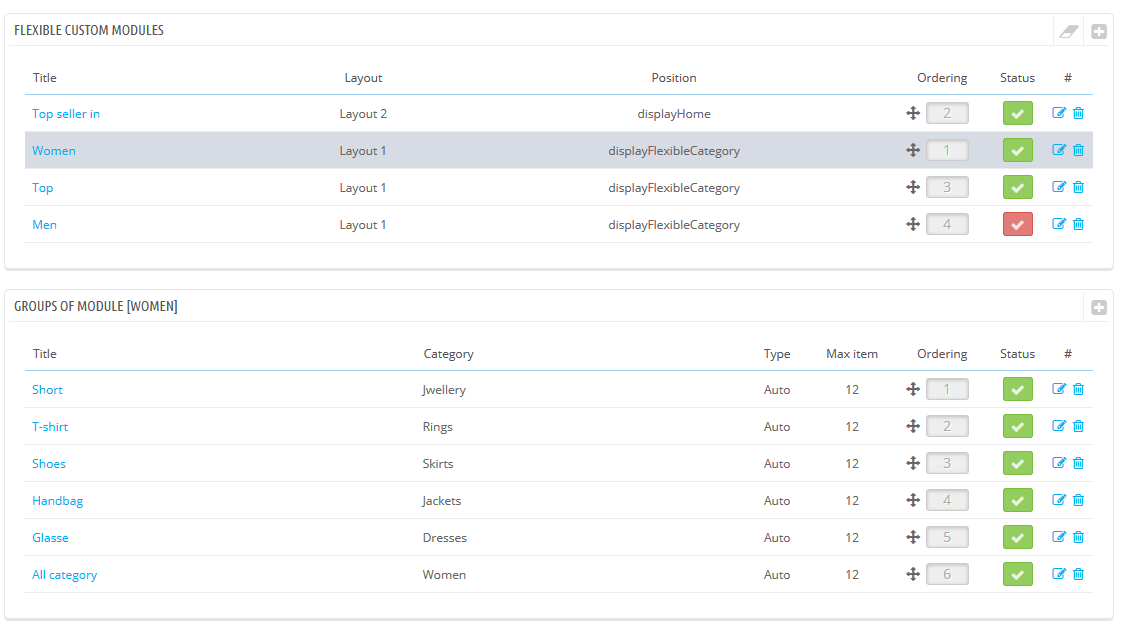Image resolution: width=1129 pixels, height=638 pixels.
Task: Toggle the status of the T-shirt group
Action: point(1017,427)
